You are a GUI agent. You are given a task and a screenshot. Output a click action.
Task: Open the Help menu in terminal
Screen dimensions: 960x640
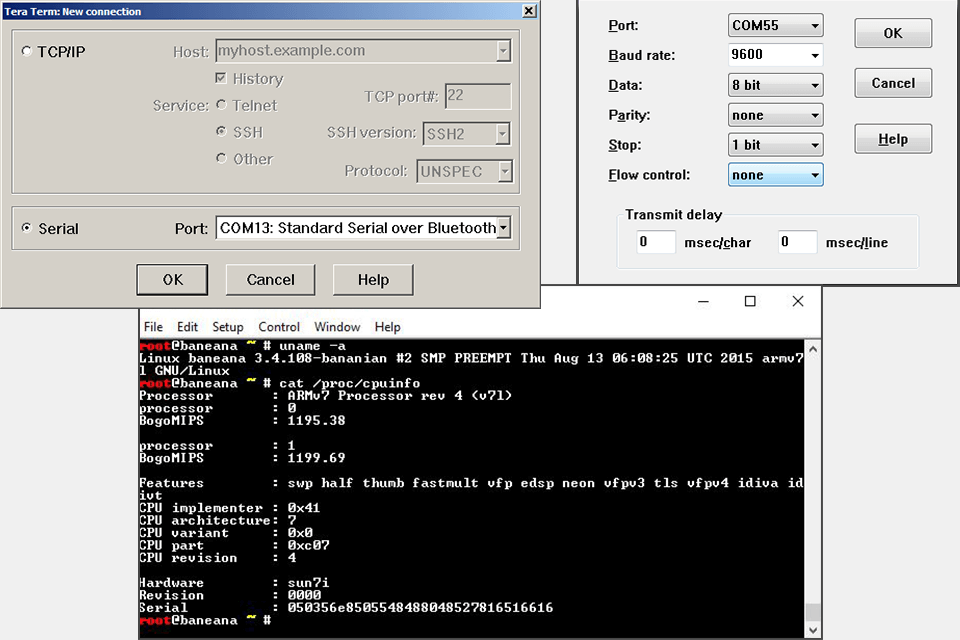[x=388, y=327]
